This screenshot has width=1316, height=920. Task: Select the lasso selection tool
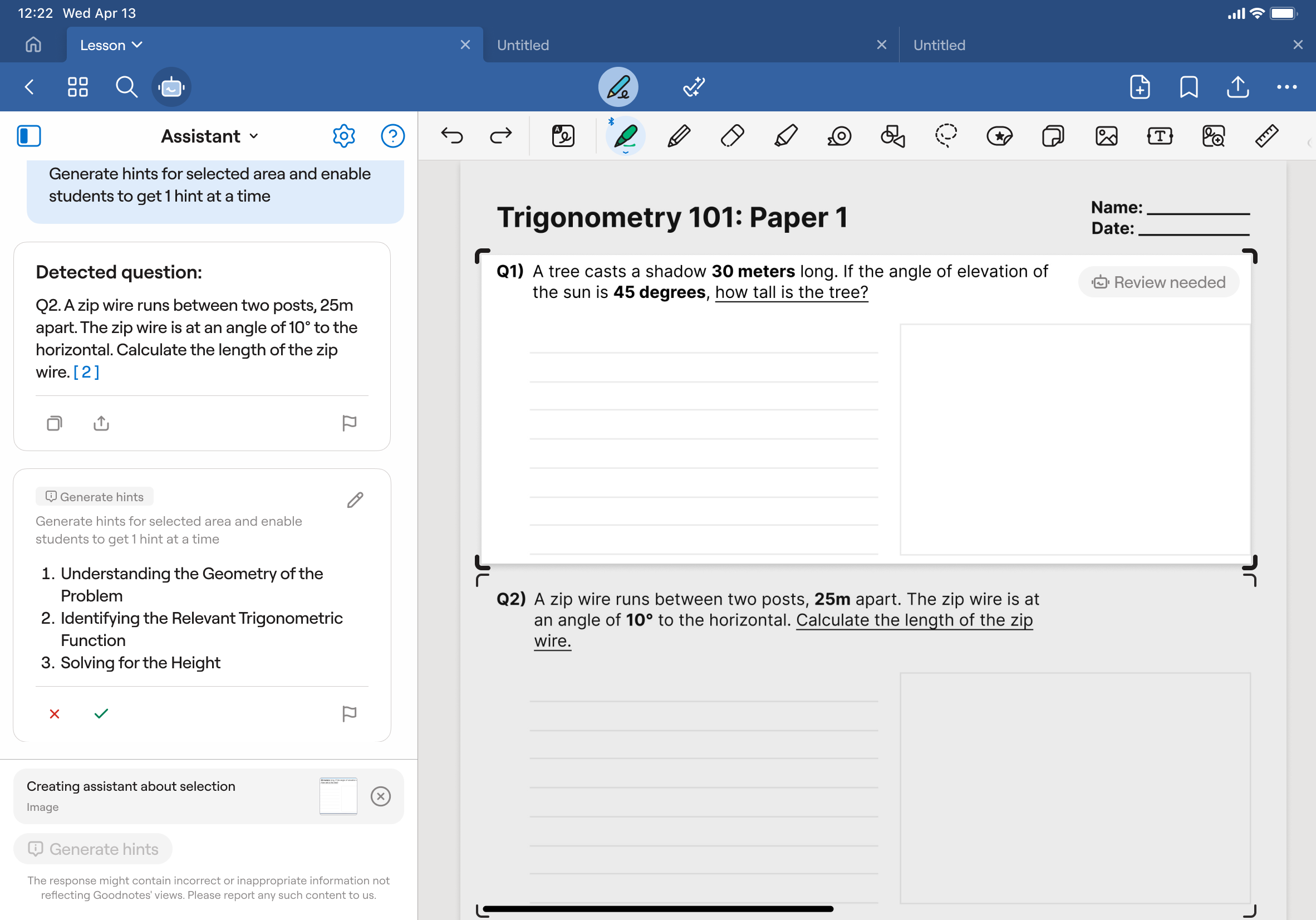pyautogui.click(x=946, y=136)
